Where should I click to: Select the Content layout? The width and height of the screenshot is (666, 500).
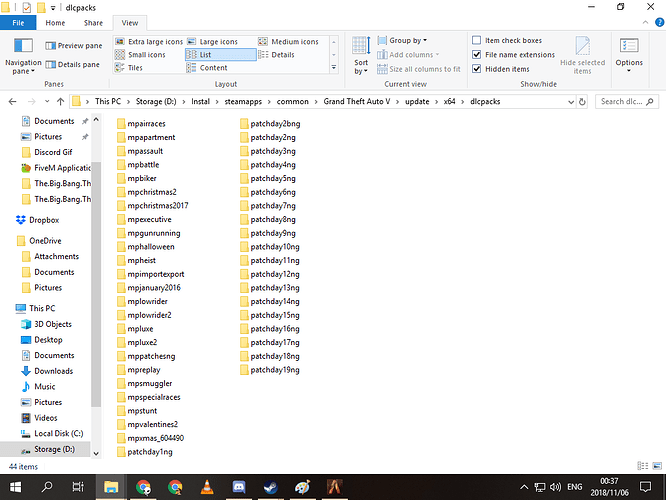[207, 68]
